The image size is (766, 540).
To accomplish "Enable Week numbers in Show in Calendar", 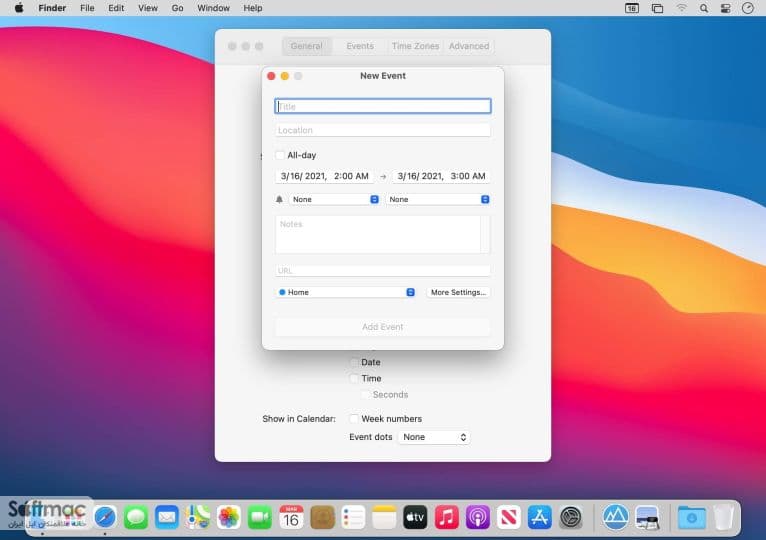I will (354, 419).
